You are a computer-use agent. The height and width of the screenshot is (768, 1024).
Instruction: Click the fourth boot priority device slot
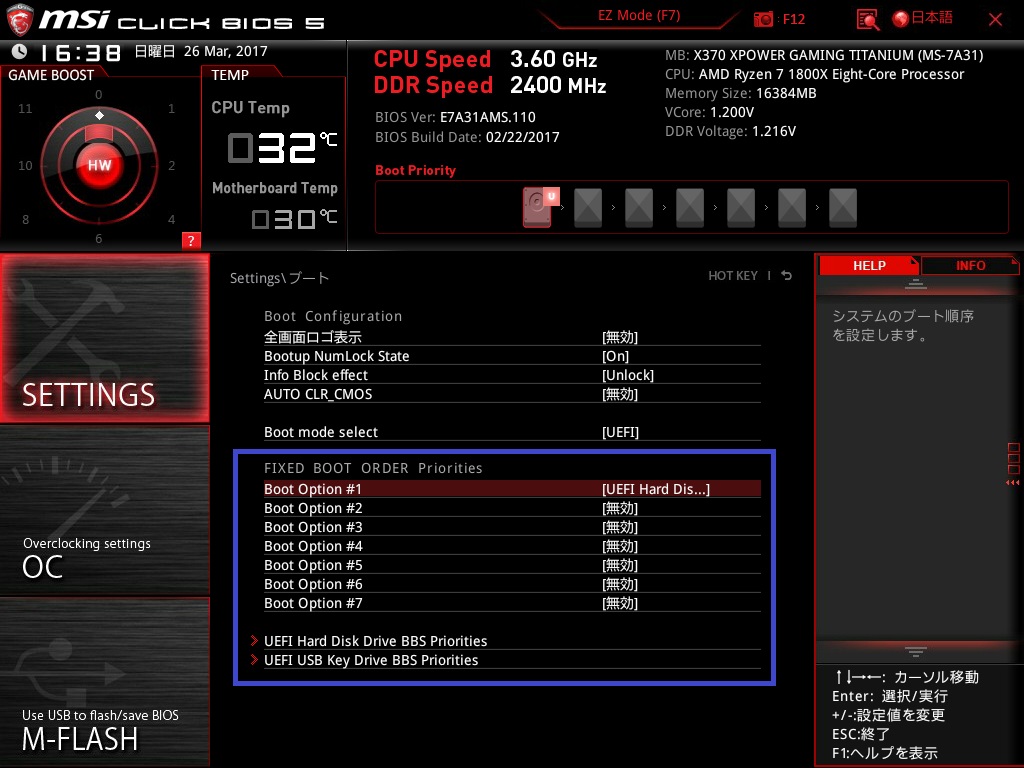click(690, 208)
